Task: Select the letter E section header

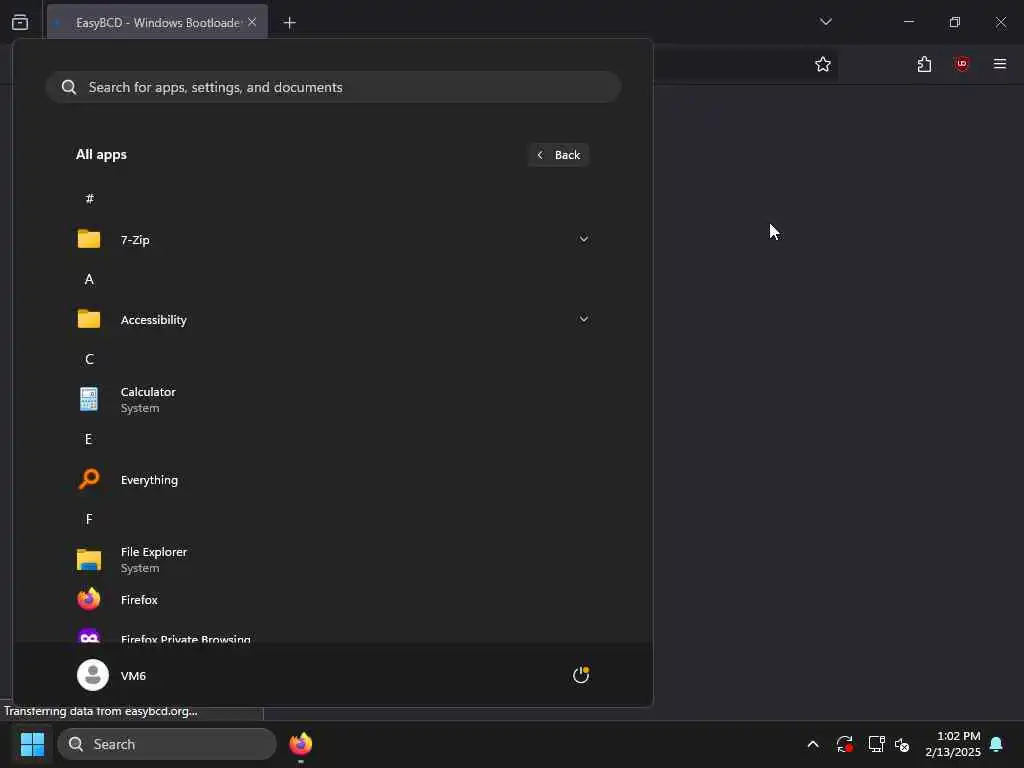Action: click(89, 440)
